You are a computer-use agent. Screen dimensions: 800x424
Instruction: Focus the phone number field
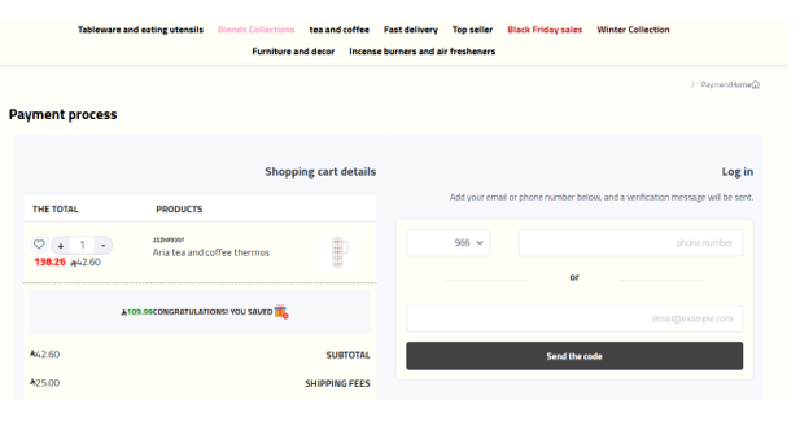click(630, 243)
